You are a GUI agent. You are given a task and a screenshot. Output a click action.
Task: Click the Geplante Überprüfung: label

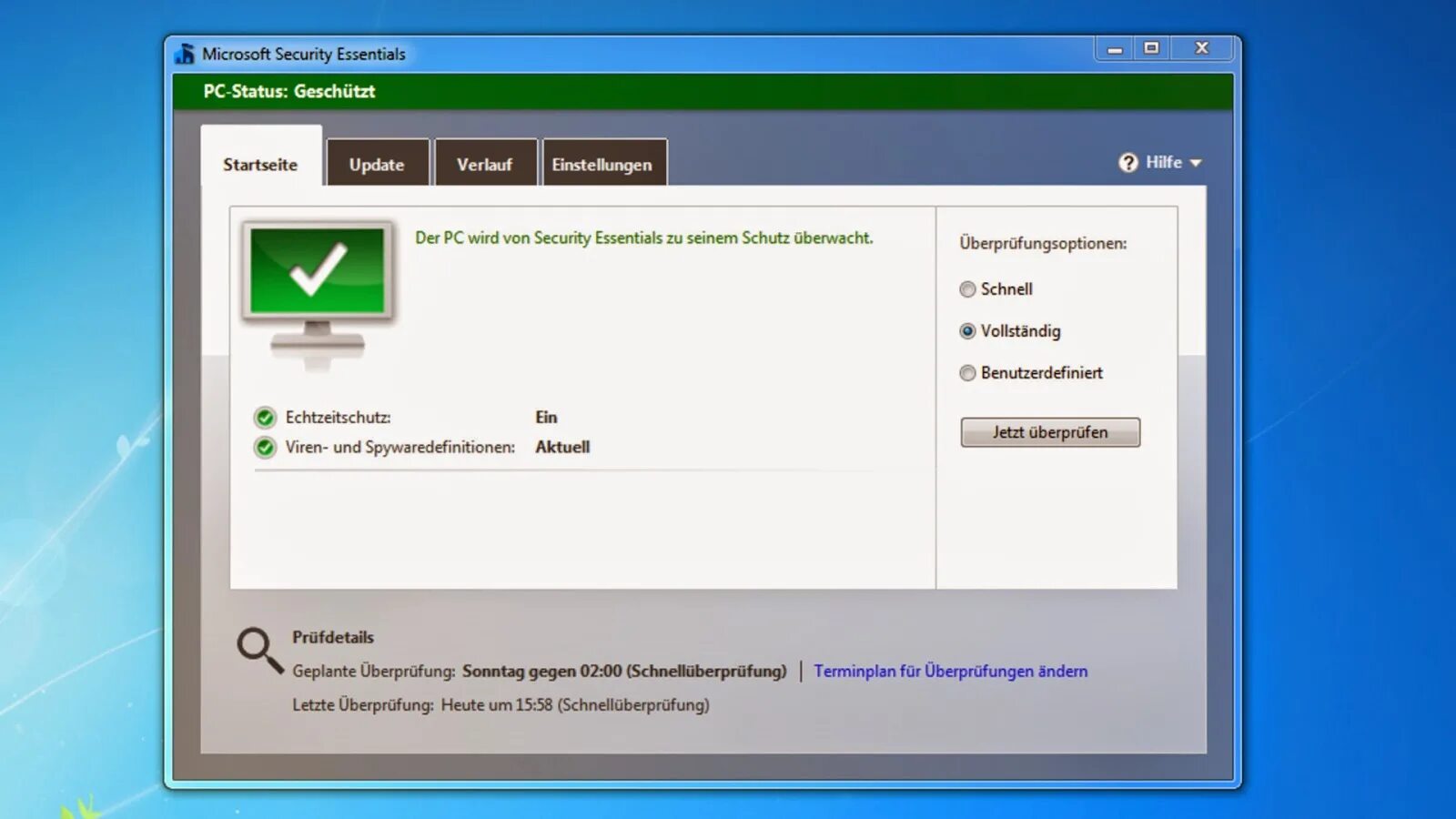pyautogui.click(x=374, y=672)
